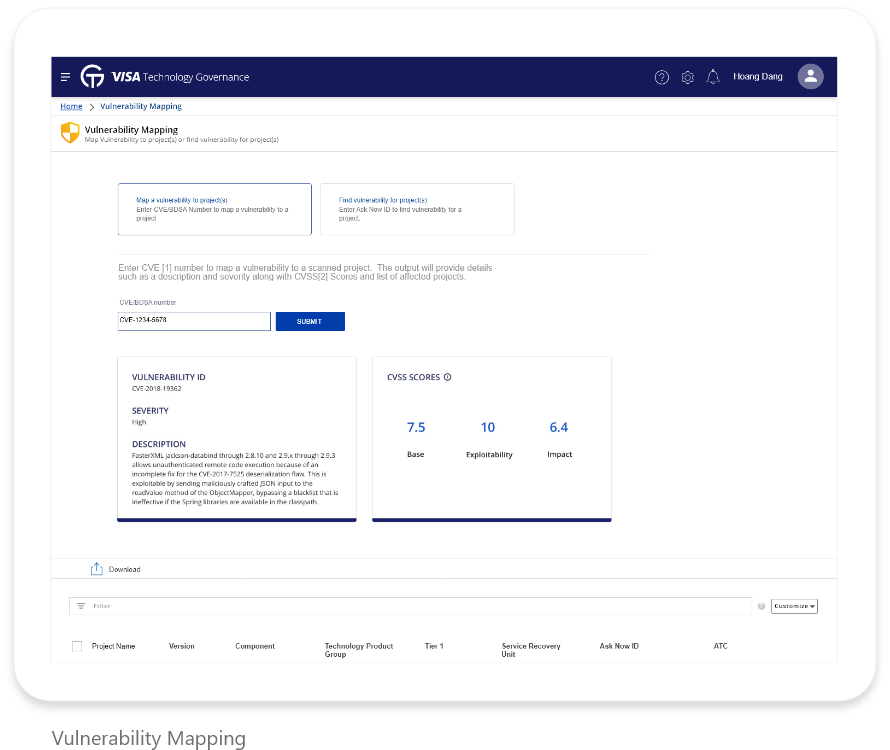View notifications using the bell icon

click(x=713, y=77)
